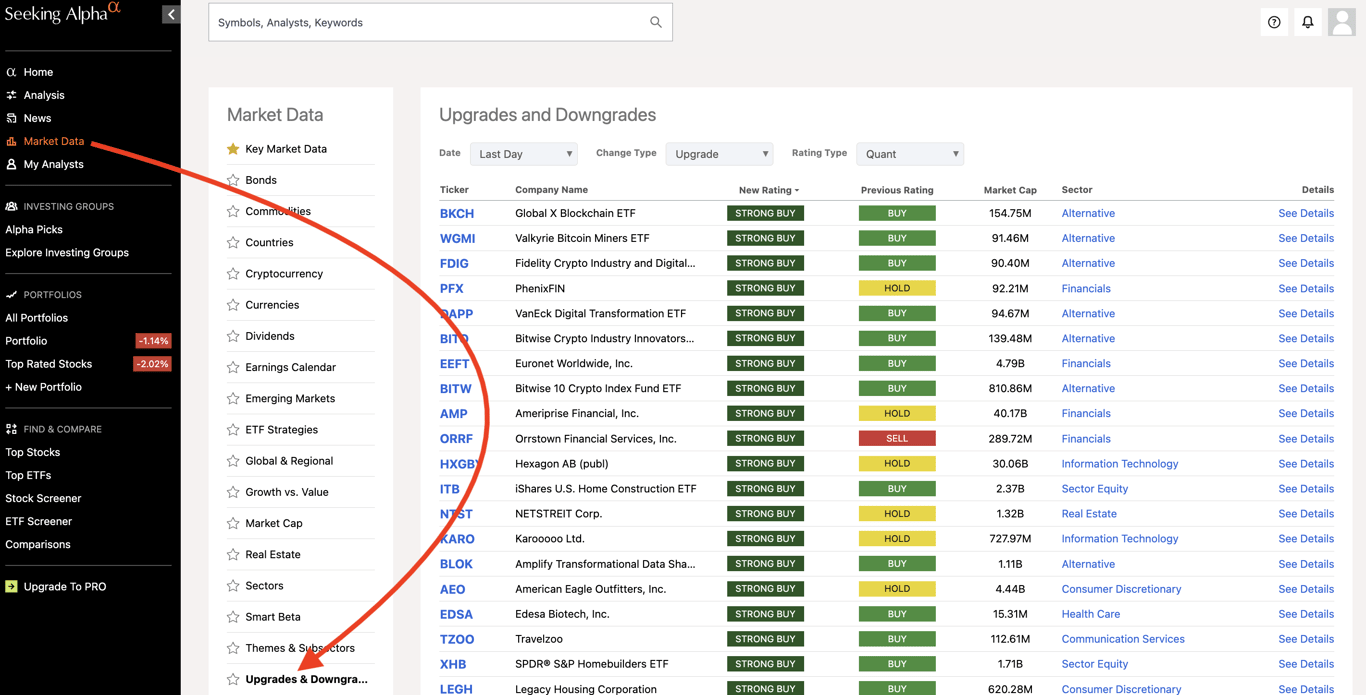Click the notifications bell icon
Viewport: 1366px width, 695px height.
[x=1307, y=21]
